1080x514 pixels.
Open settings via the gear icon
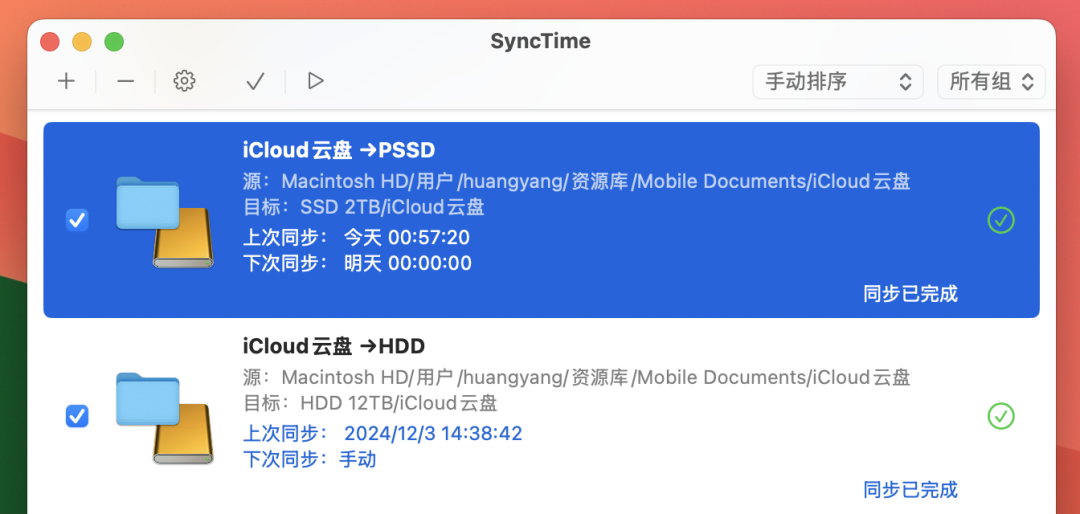click(185, 81)
